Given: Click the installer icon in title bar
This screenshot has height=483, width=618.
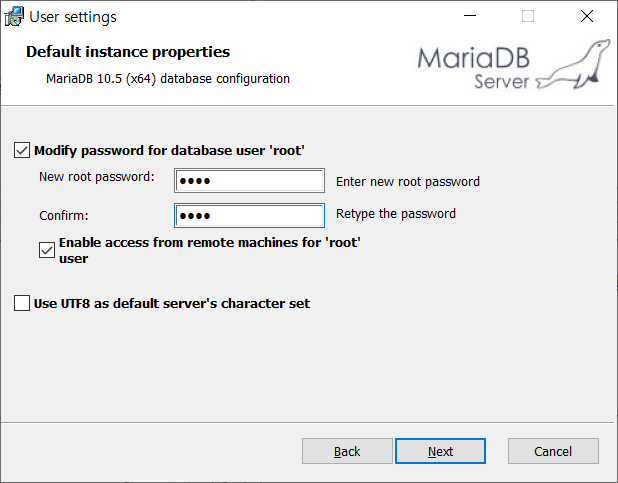Looking at the screenshot, I should (x=14, y=17).
